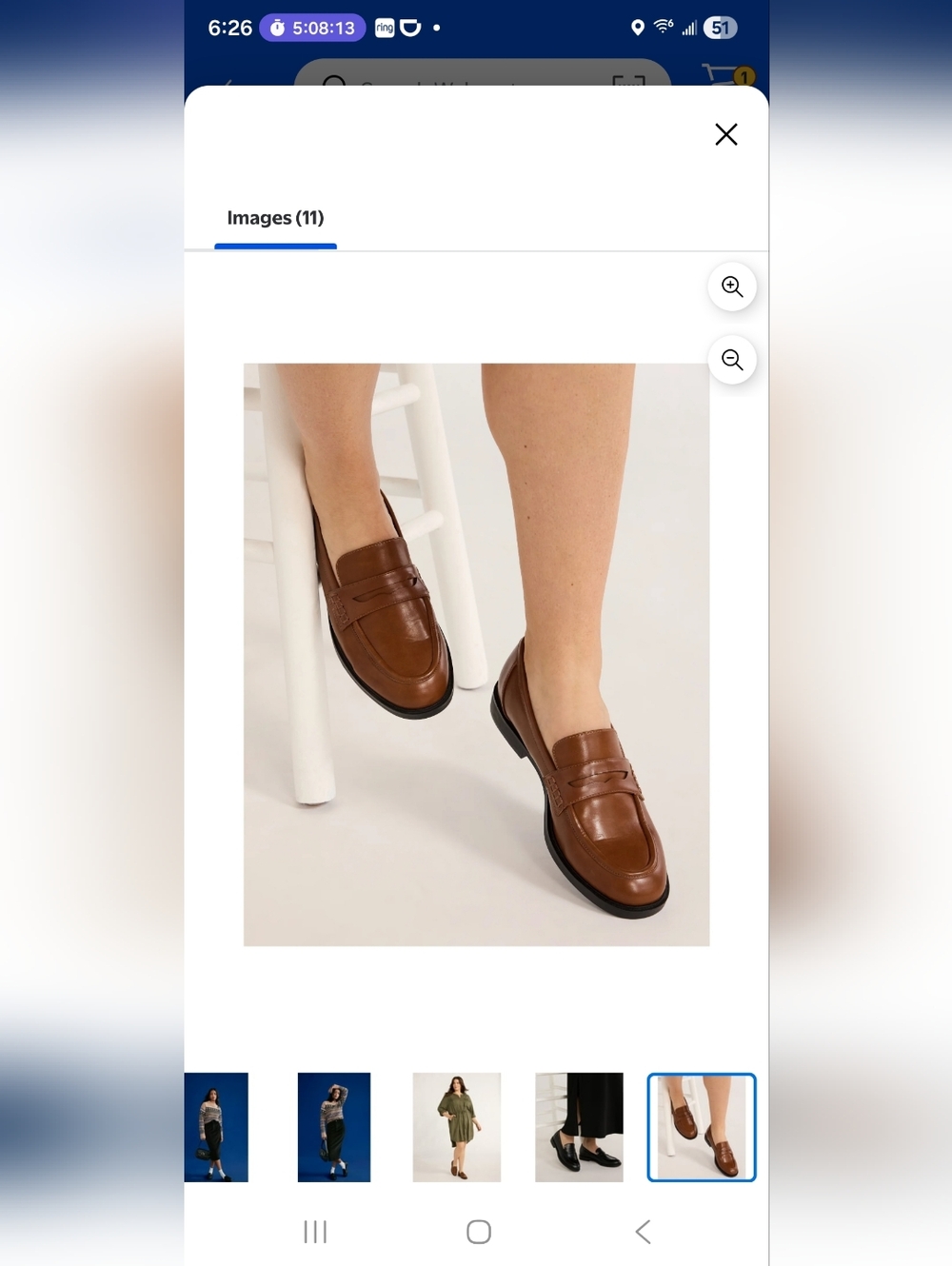The width and height of the screenshot is (952, 1266).
Task: Tap the zoom out magnifier button
Action: point(732,360)
